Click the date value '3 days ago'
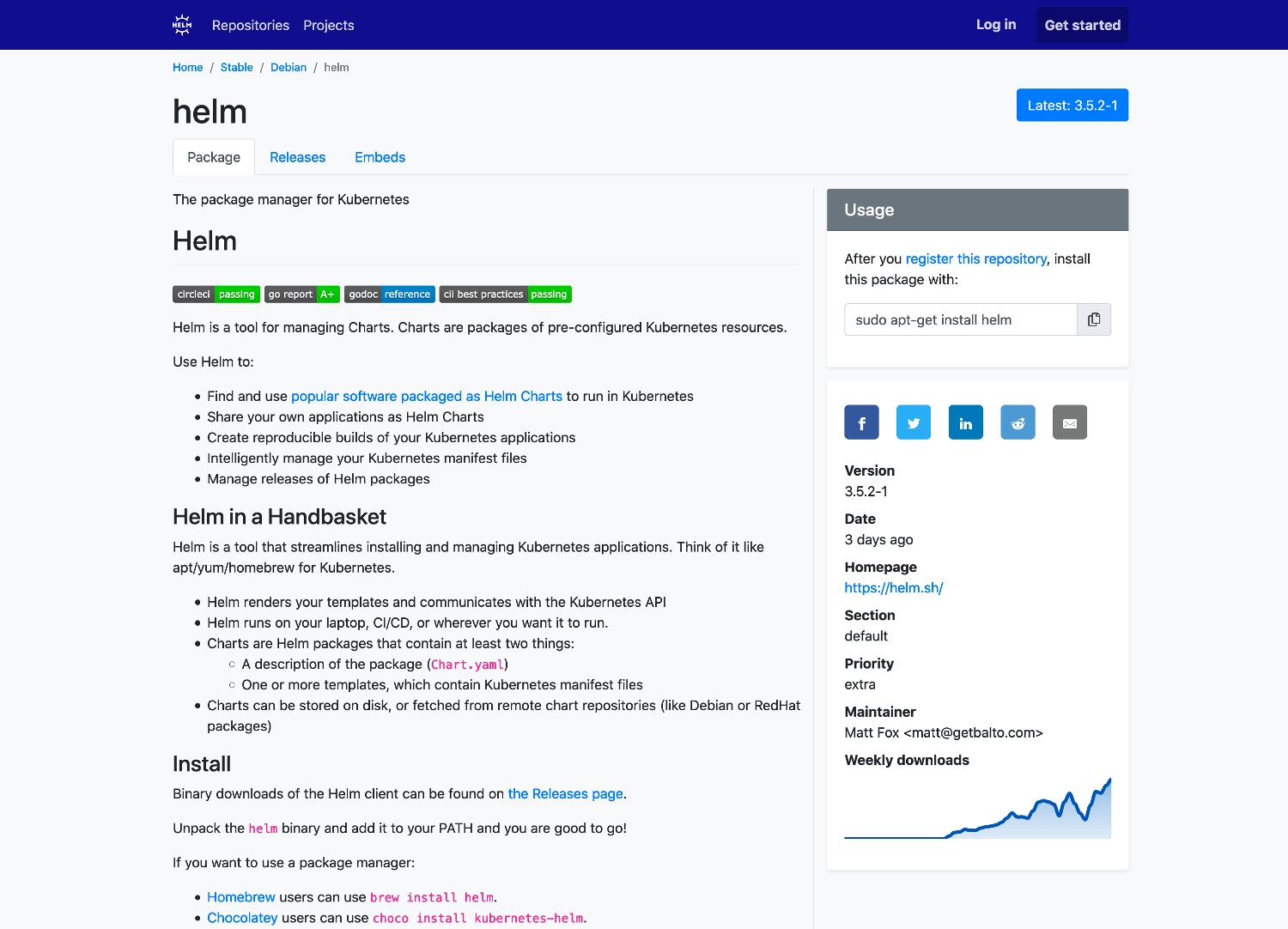 pyautogui.click(x=878, y=539)
